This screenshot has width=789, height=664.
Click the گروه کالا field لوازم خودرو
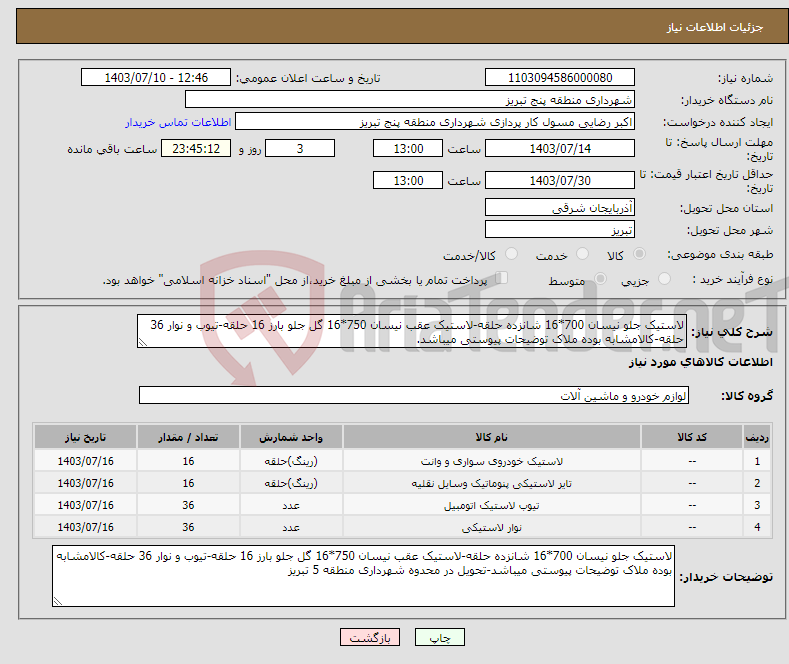(x=414, y=395)
